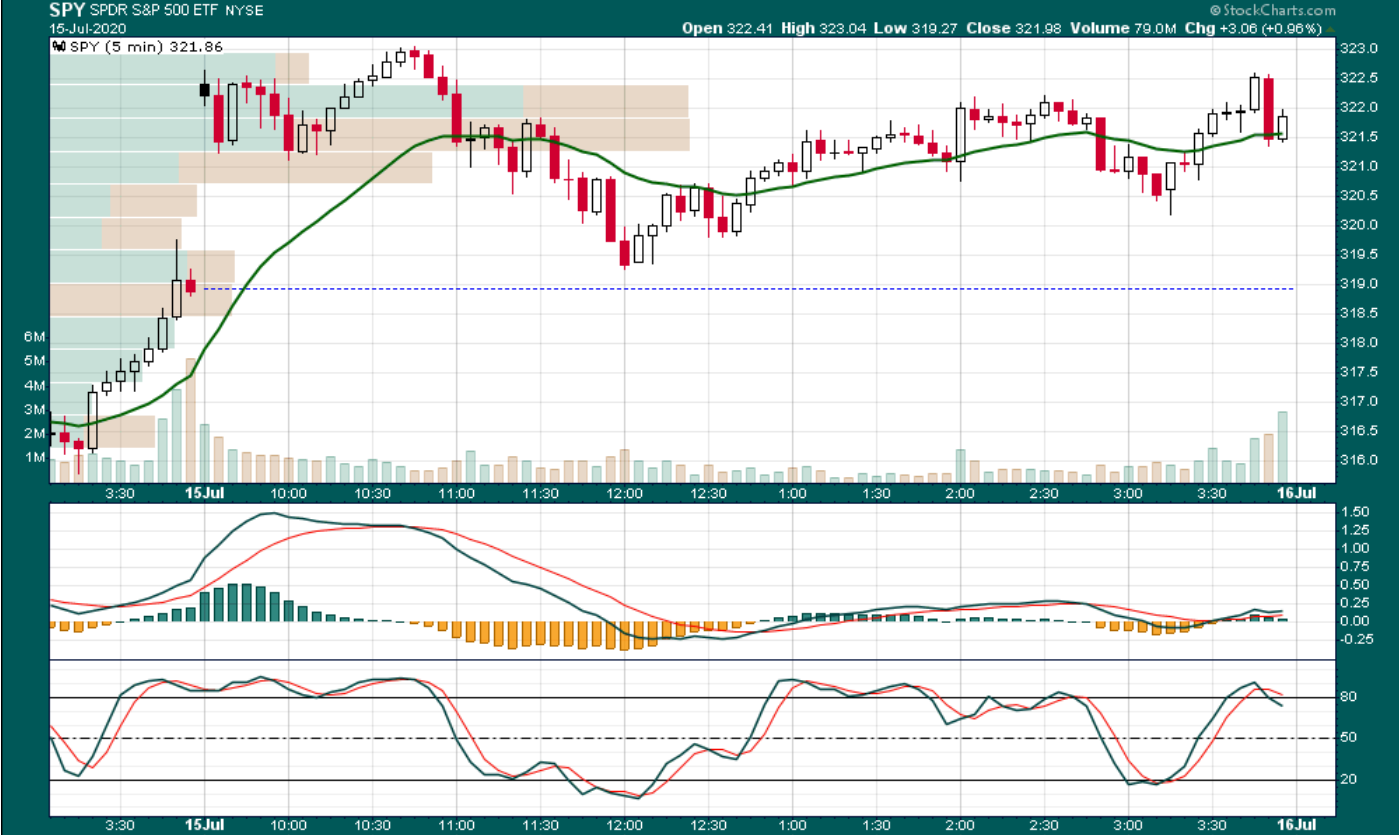The height and width of the screenshot is (835, 1399).
Task: Click the 0.50 MACD axis label
Action: [x=1355, y=585]
